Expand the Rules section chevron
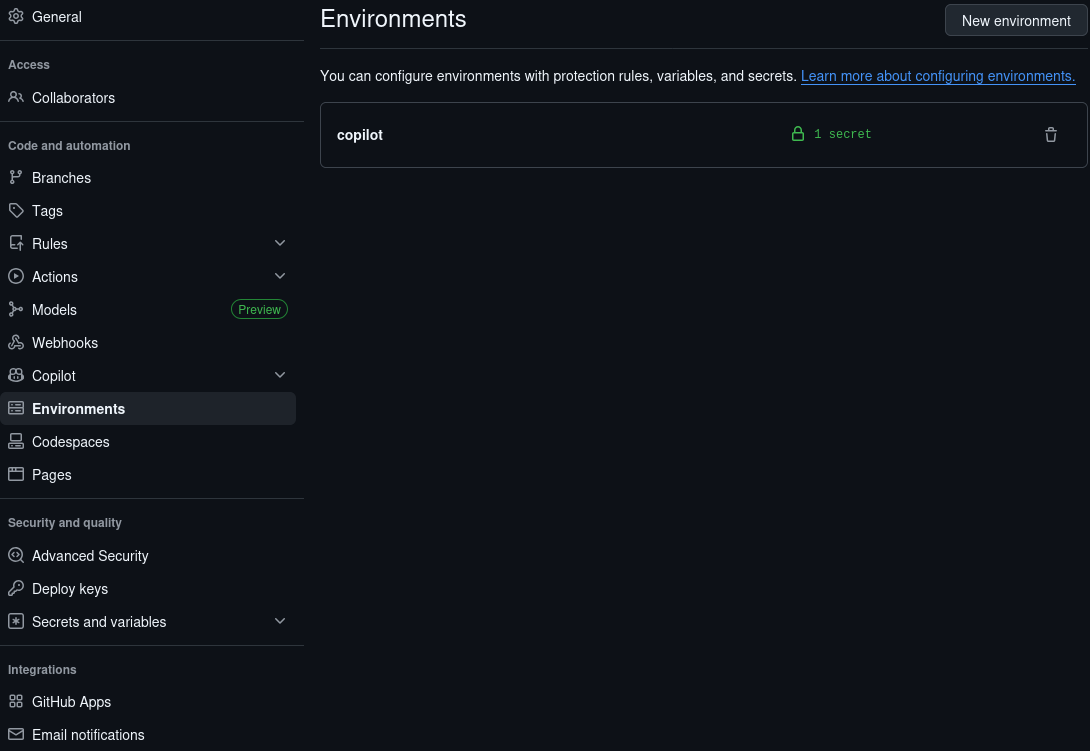 pos(280,243)
